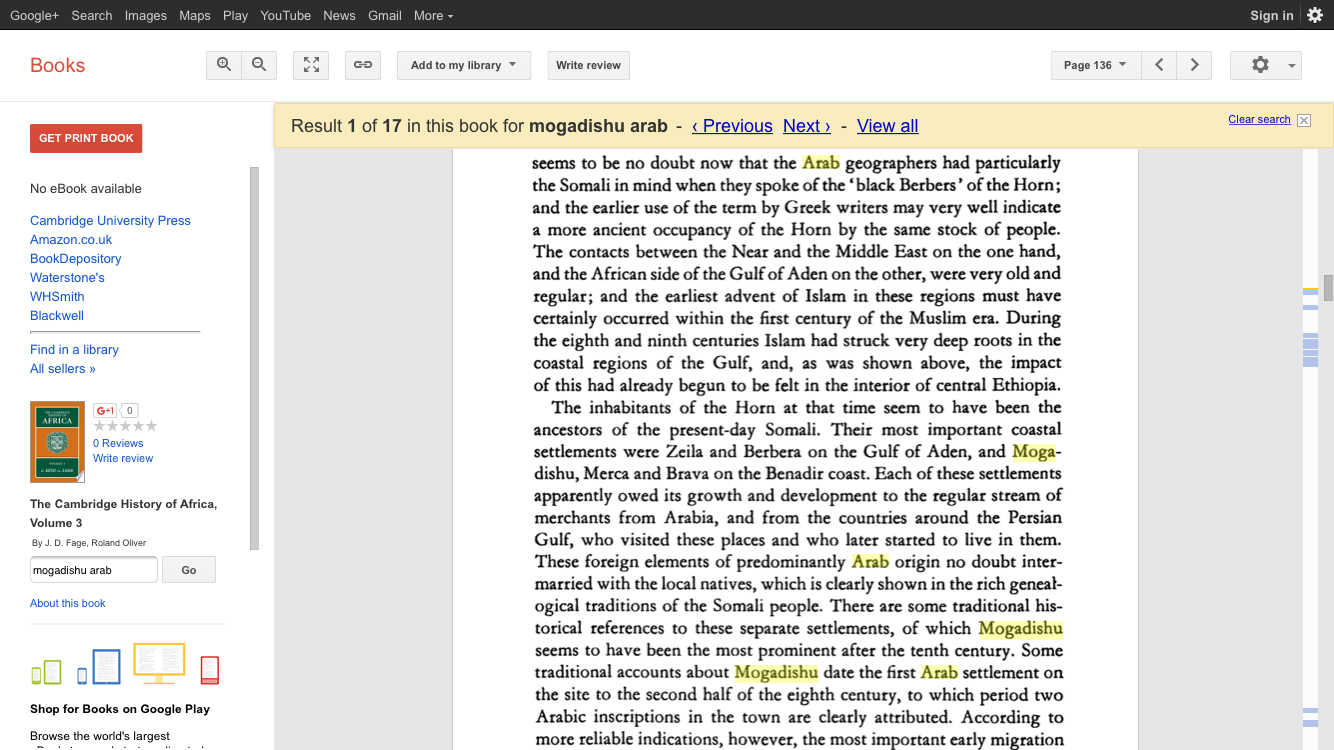Go to Previous search result link

pos(732,126)
